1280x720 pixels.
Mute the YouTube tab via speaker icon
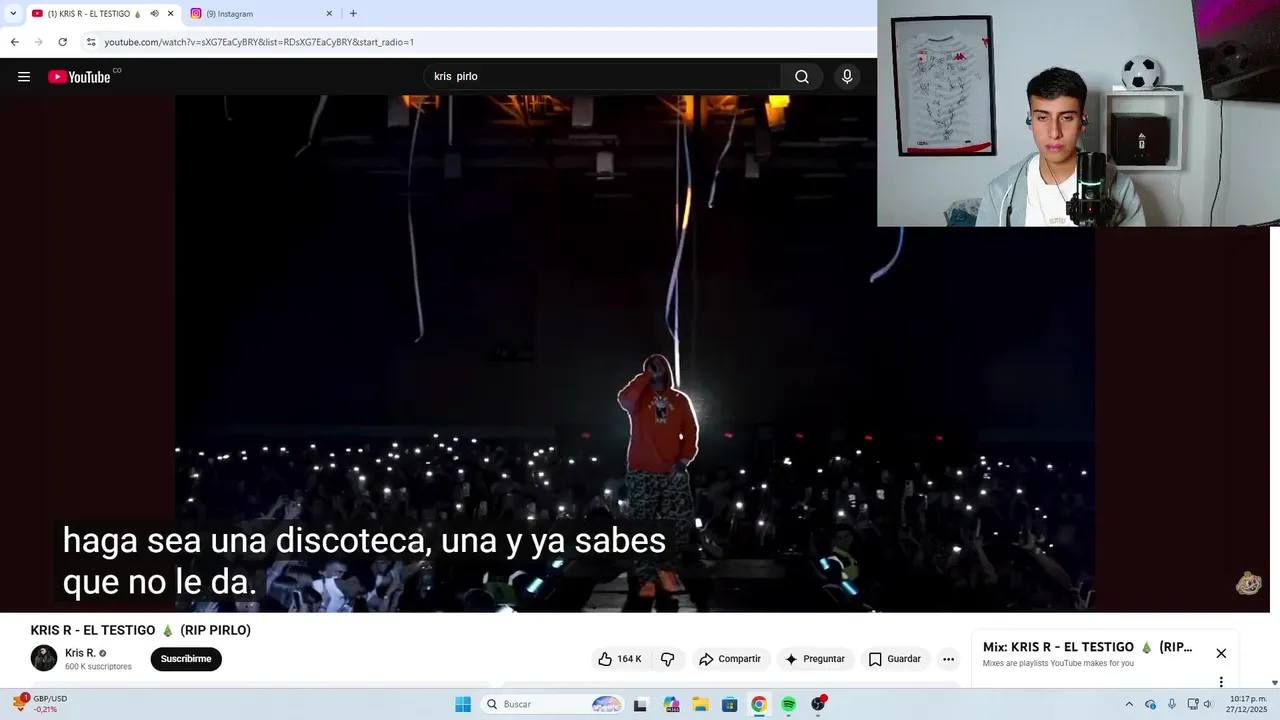[154, 14]
